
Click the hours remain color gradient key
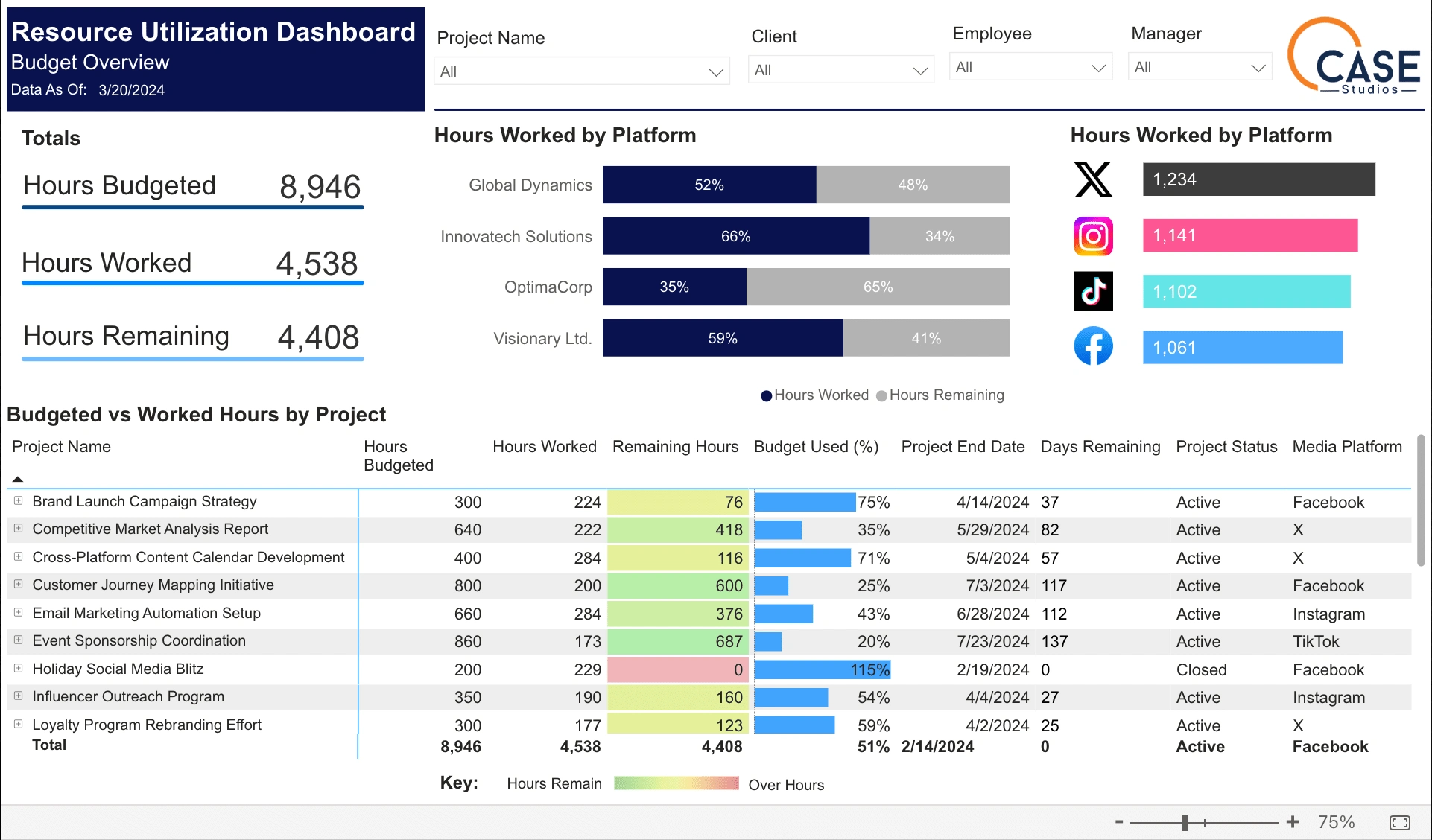(676, 783)
